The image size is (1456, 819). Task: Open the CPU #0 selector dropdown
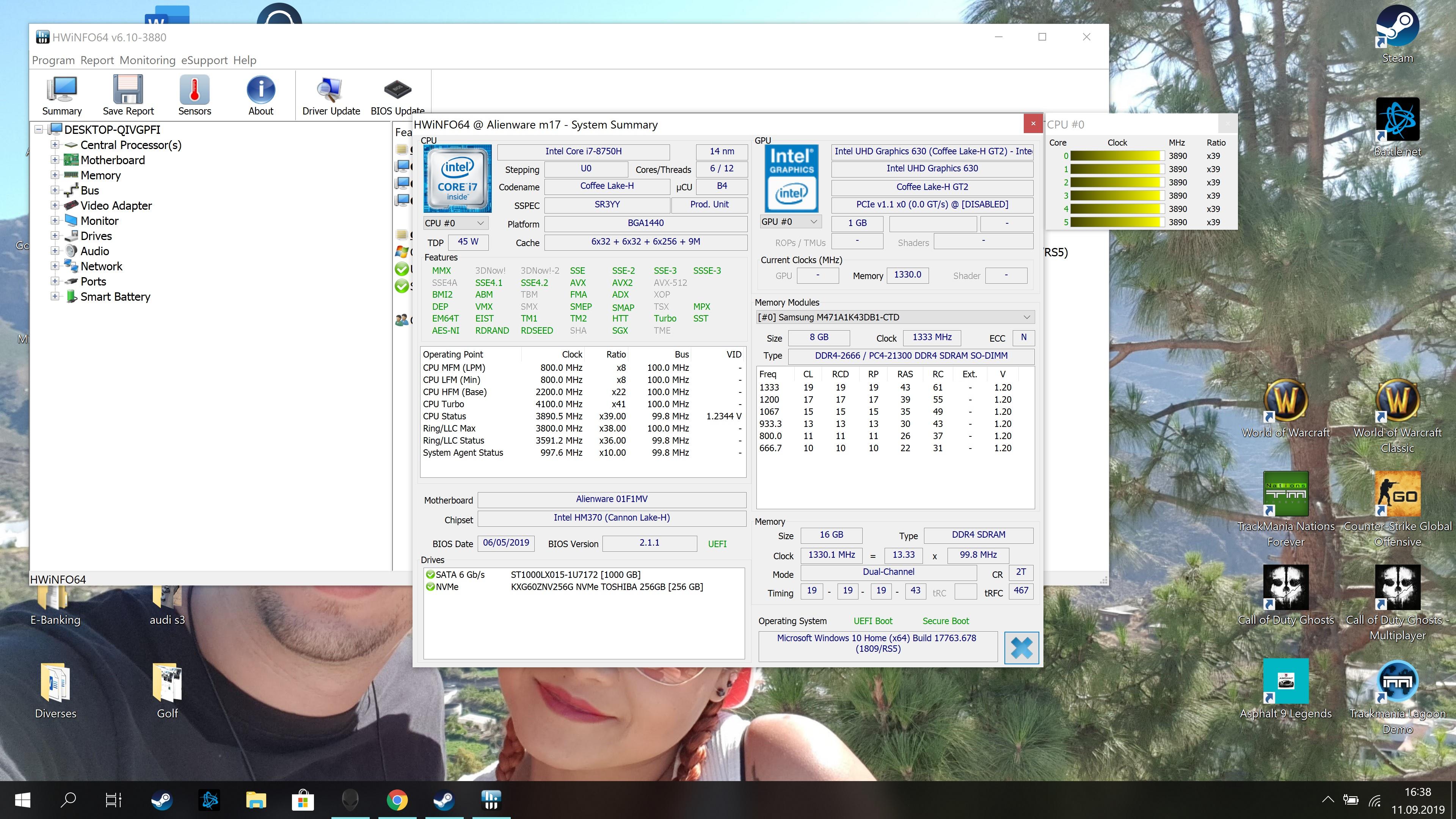[x=455, y=223]
